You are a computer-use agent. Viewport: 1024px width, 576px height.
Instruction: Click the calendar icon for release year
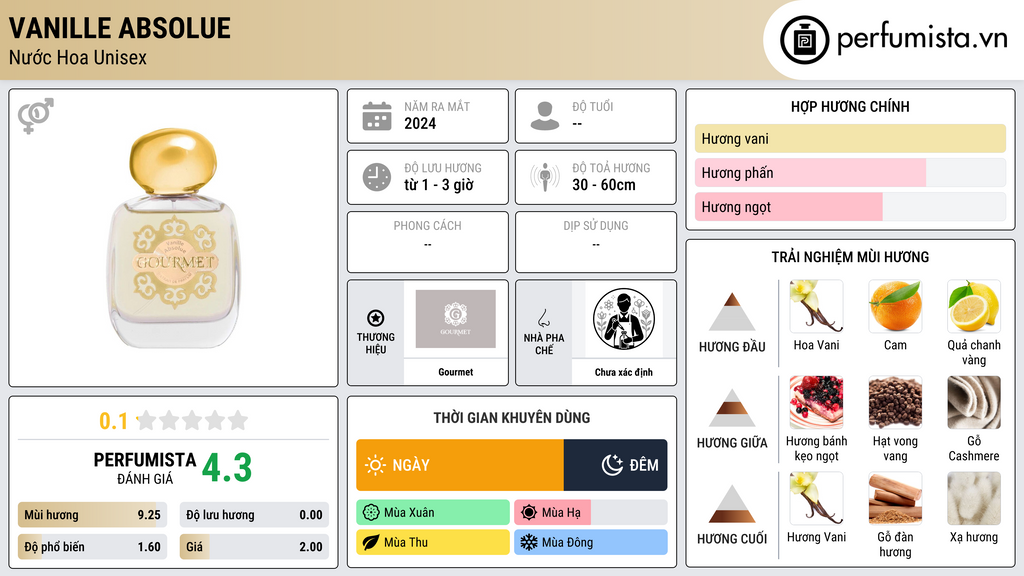tap(377, 116)
